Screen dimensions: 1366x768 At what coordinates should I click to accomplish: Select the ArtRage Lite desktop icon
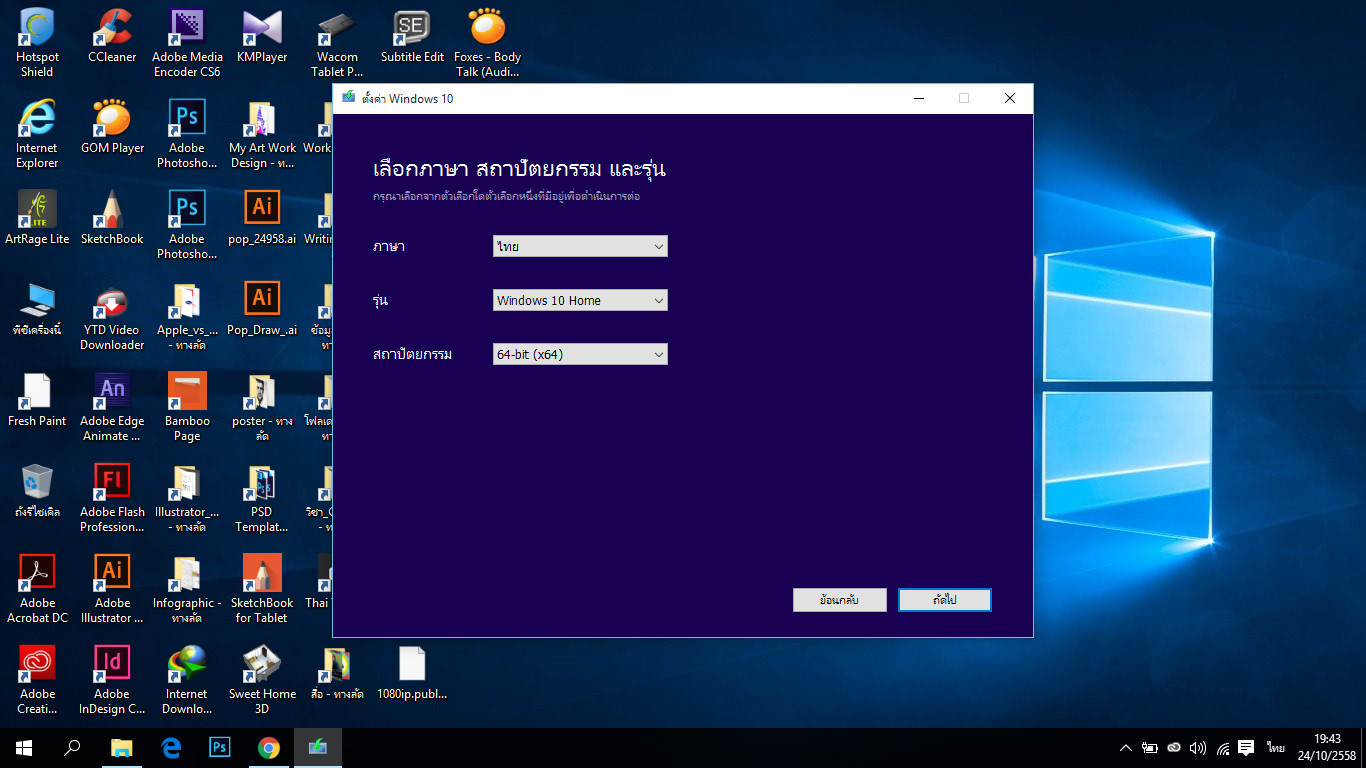point(37,218)
